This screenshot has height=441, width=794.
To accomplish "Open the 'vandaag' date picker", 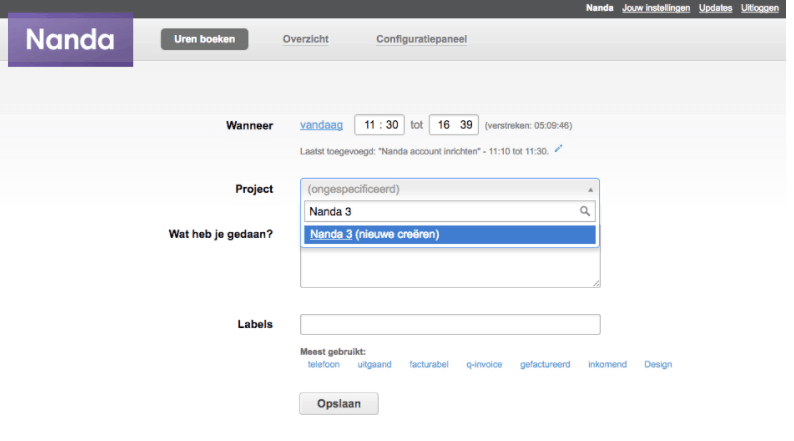I will tap(321, 125).
